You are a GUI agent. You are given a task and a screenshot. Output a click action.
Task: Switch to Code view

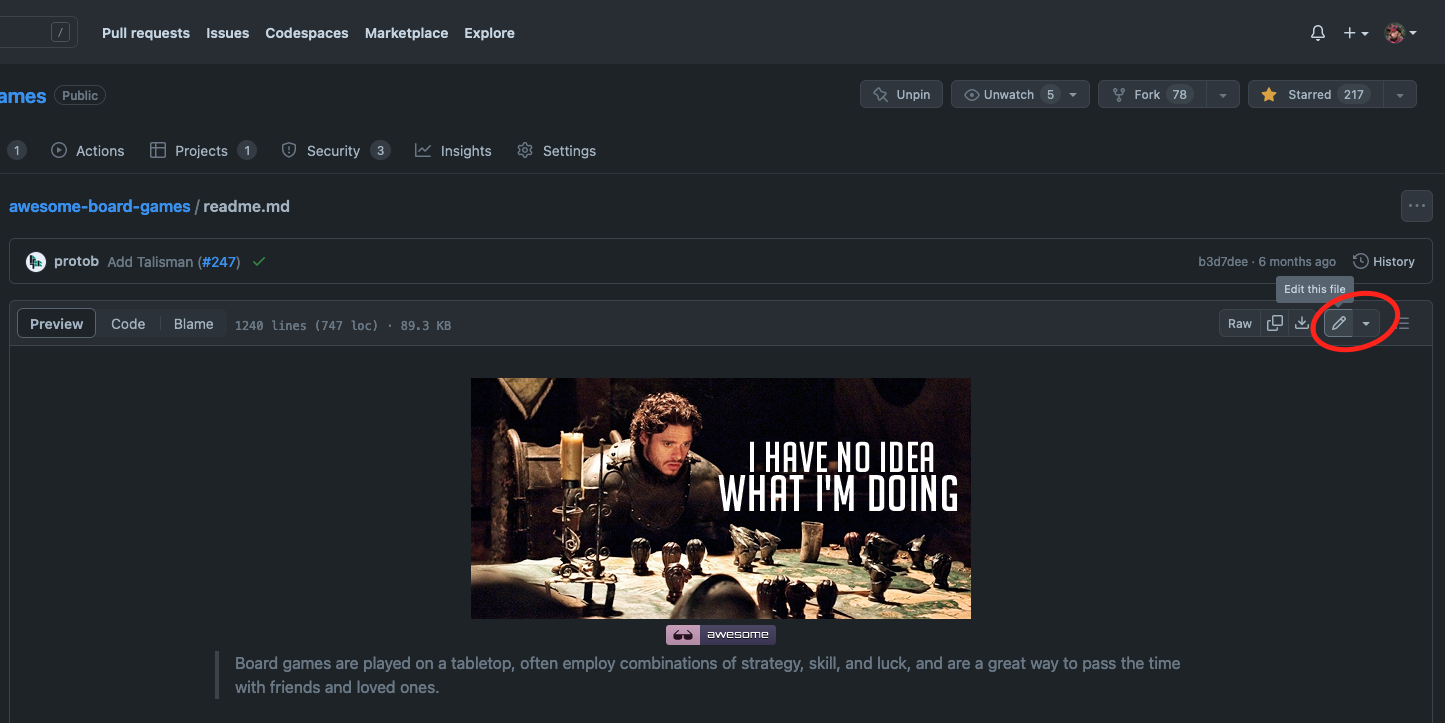coord(128,324)
